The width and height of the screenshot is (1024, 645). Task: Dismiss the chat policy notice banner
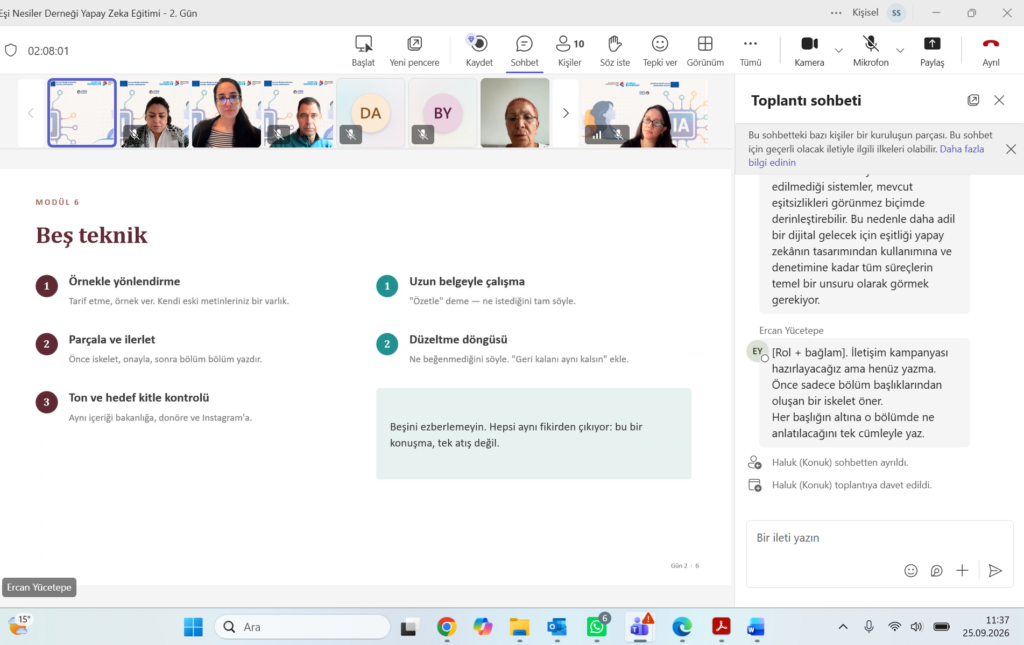click(1011, 149)
